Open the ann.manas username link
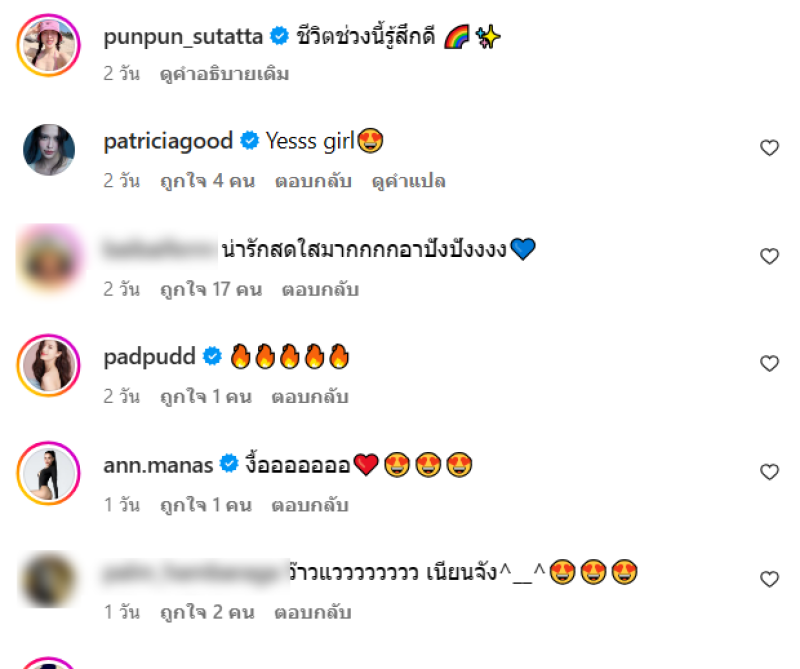Screen dimensions: 800x669 pos(158,465)
